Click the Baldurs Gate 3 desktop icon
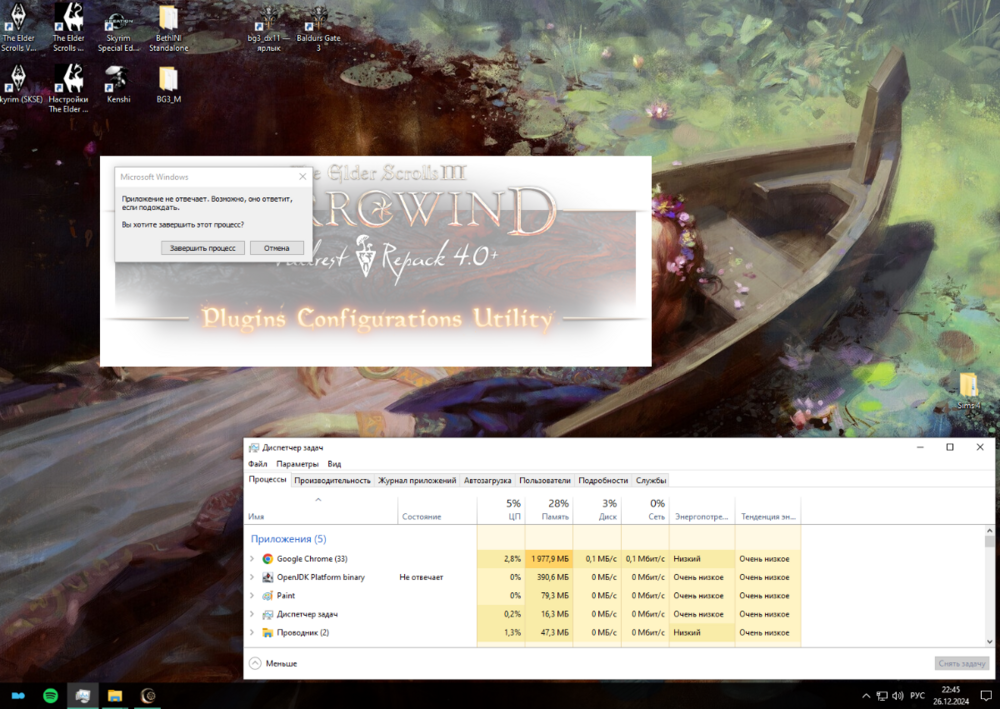Viewport: 1000px width, 709px height. [318, 20]
